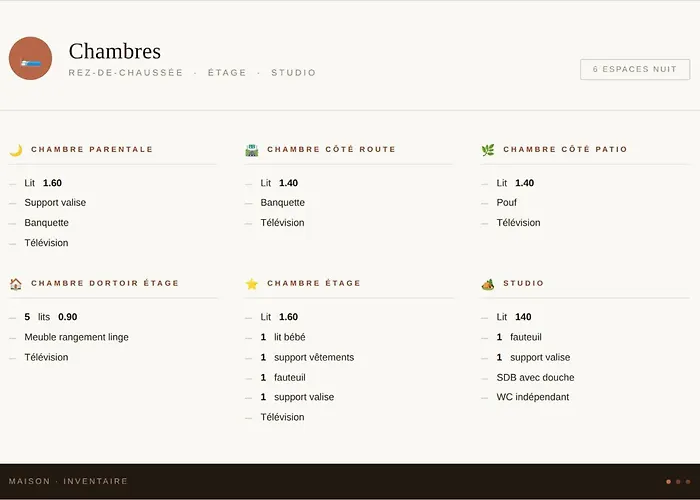Click the leaf icon beside Chambre Côté Patio
This screenshot has width=700, height=500.
[488, 150]
